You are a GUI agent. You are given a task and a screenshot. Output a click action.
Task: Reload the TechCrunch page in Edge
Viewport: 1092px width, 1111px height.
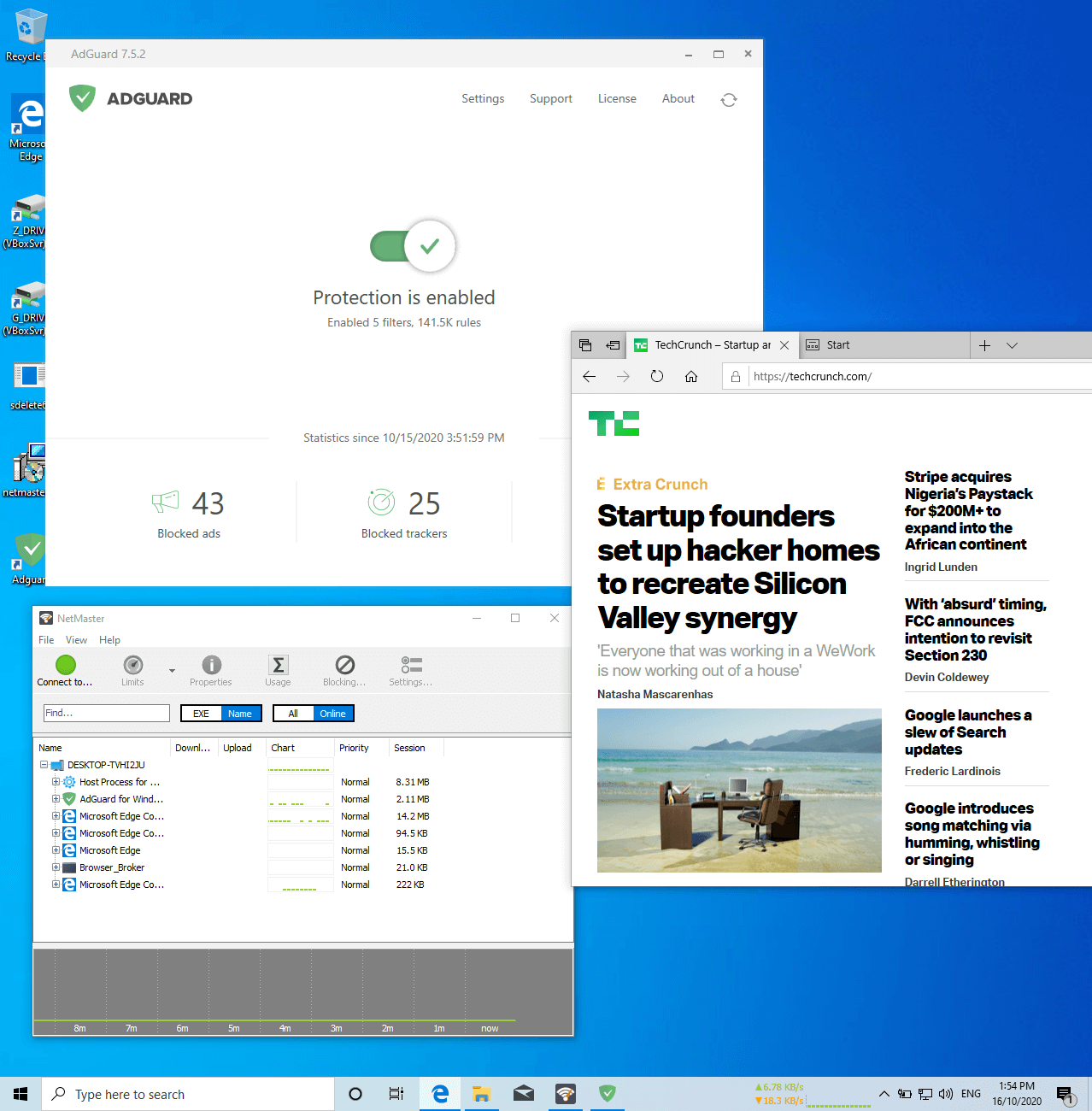[x=657, y=376]
